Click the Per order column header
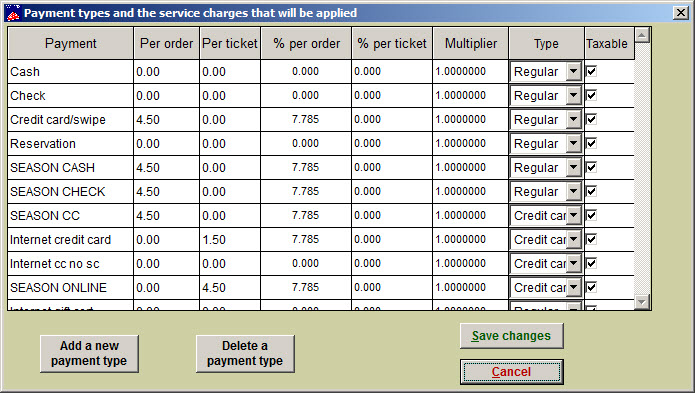Screen dimensions: 695x393 (x=167, y=43)
